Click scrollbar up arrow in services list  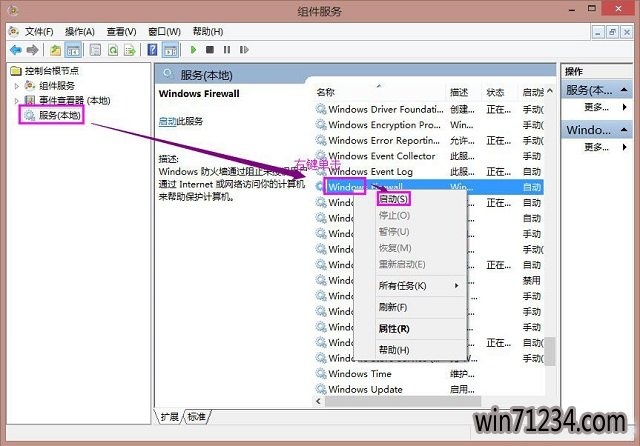[x=550, y=91]
